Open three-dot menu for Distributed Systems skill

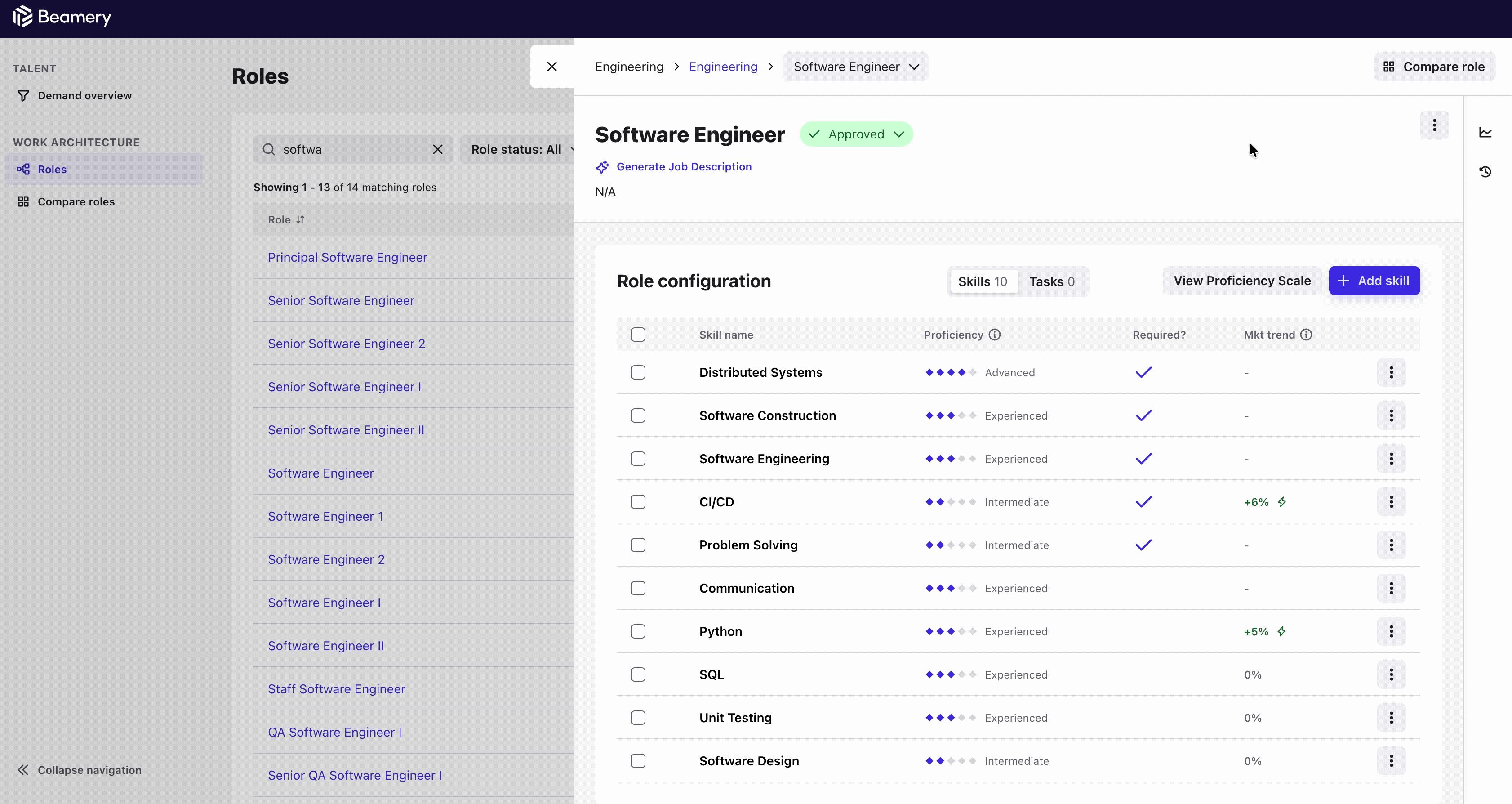(1391, 372)
